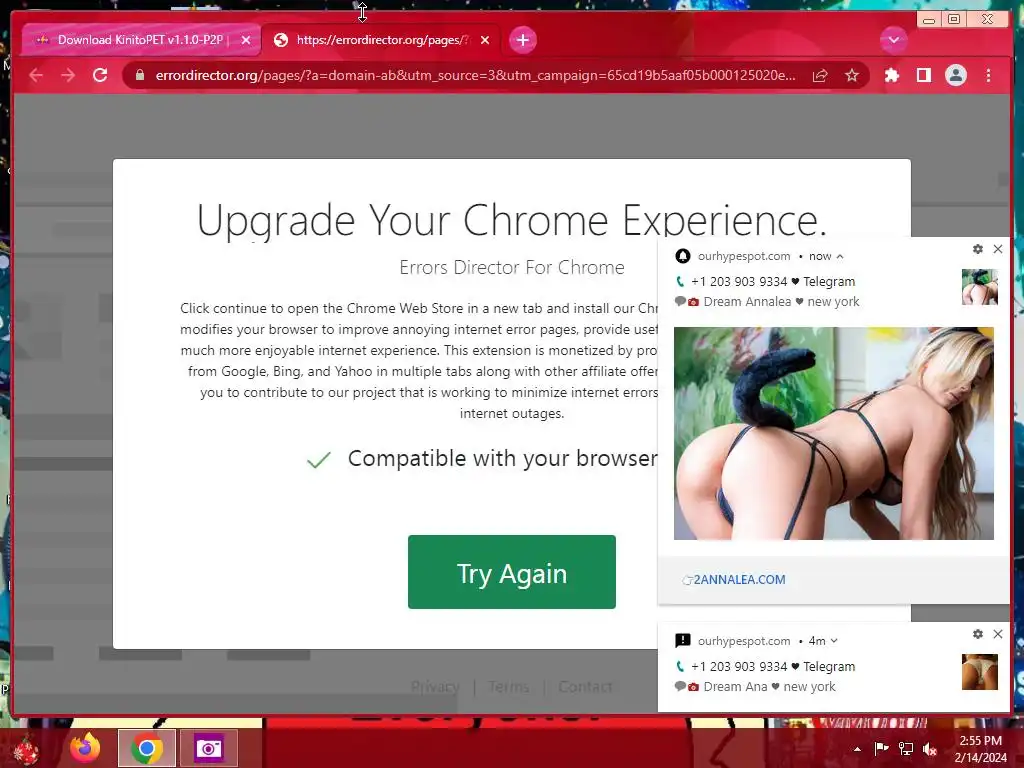This screenshot has width=1024, height=768.
Task: Click the green Try Again button
Action: pos(511,572)
